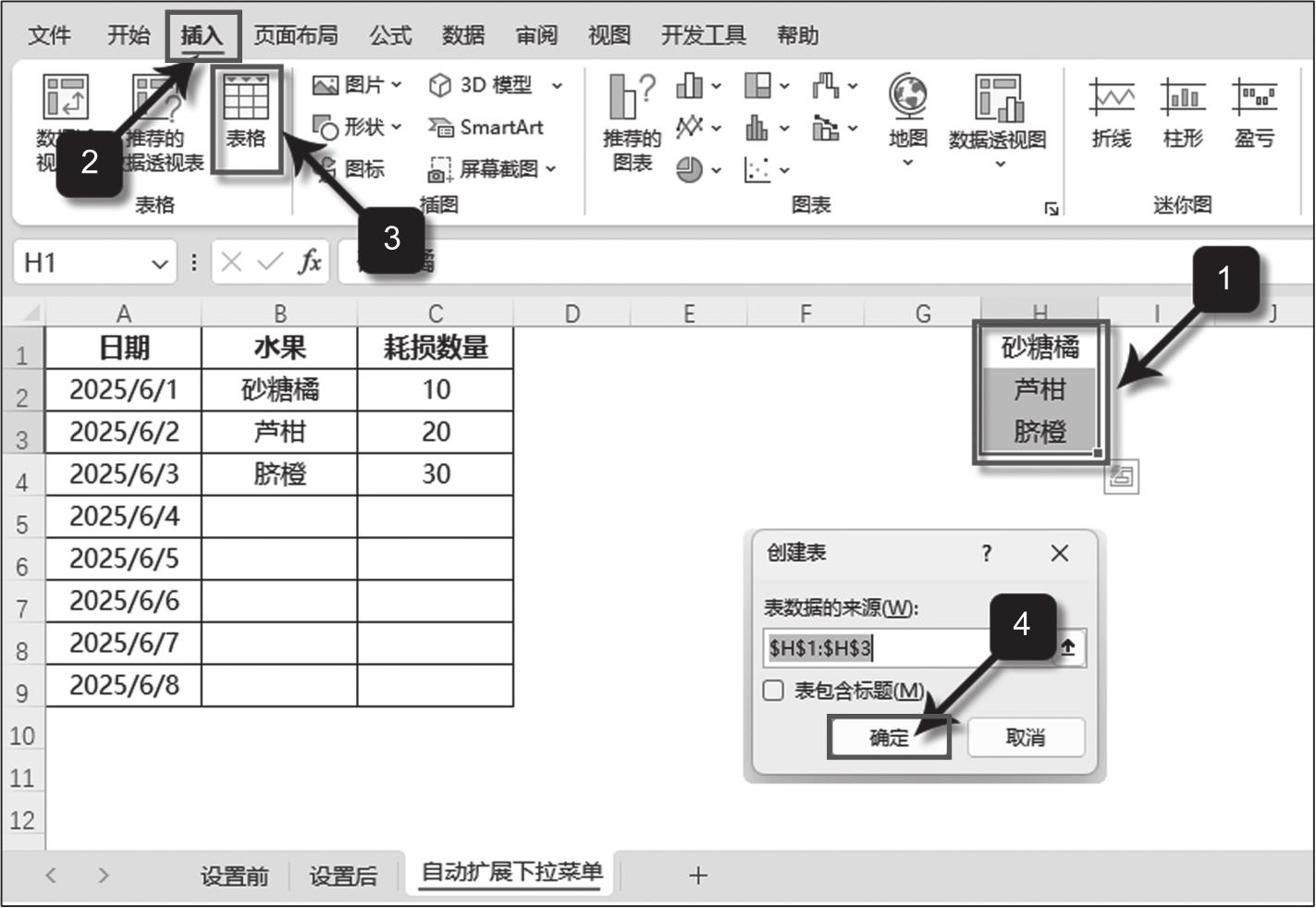This screenshot has width=1316, height=908.
Task: Add a new sheet with the plus button
Action: [x=698, y=876]
